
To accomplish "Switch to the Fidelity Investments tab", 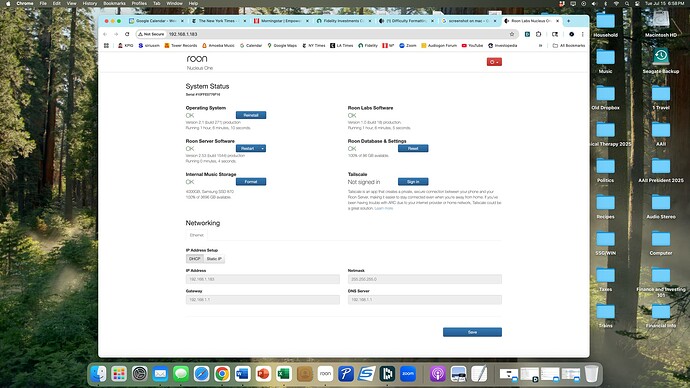I will (343, 21).
